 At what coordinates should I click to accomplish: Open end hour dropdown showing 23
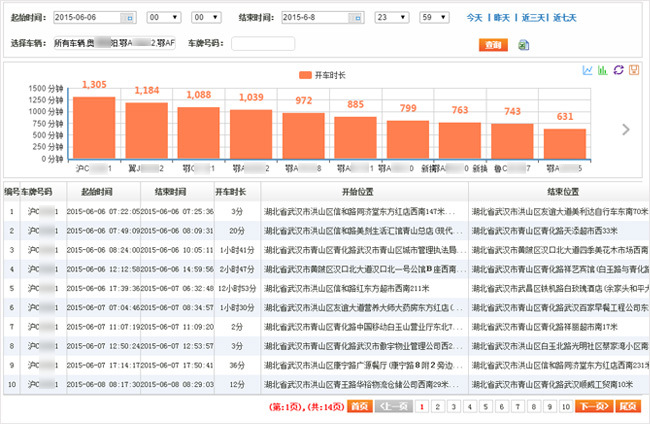pyautogui.click(x=392, y=17)
